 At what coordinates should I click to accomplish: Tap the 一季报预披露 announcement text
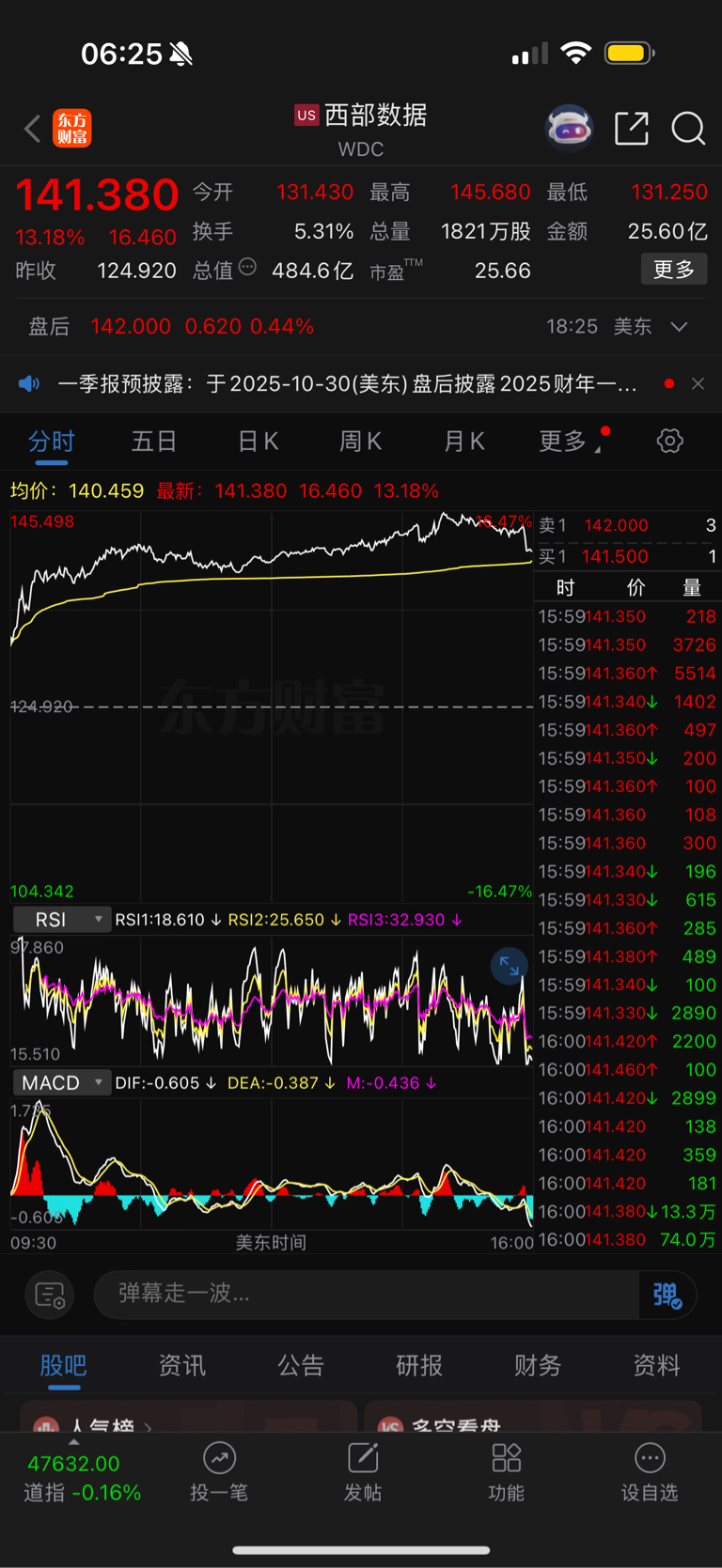point(348,383)
